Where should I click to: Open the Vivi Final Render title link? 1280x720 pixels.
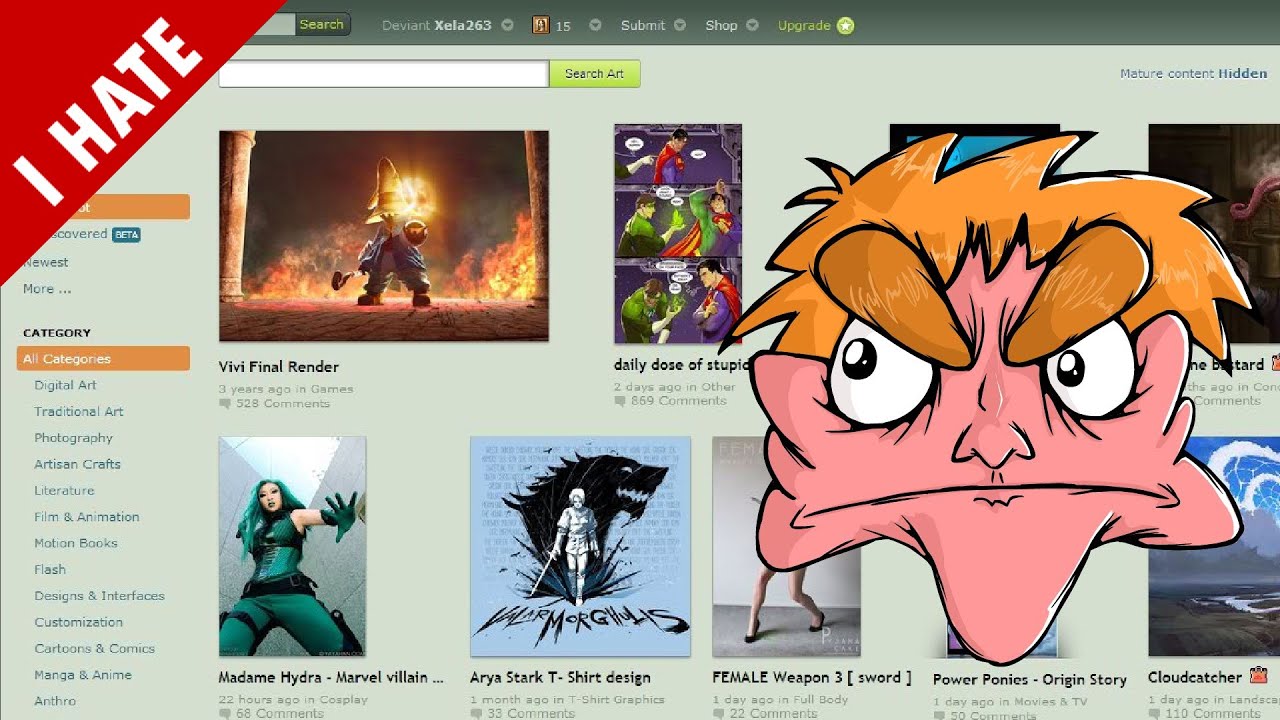point(279,367)
